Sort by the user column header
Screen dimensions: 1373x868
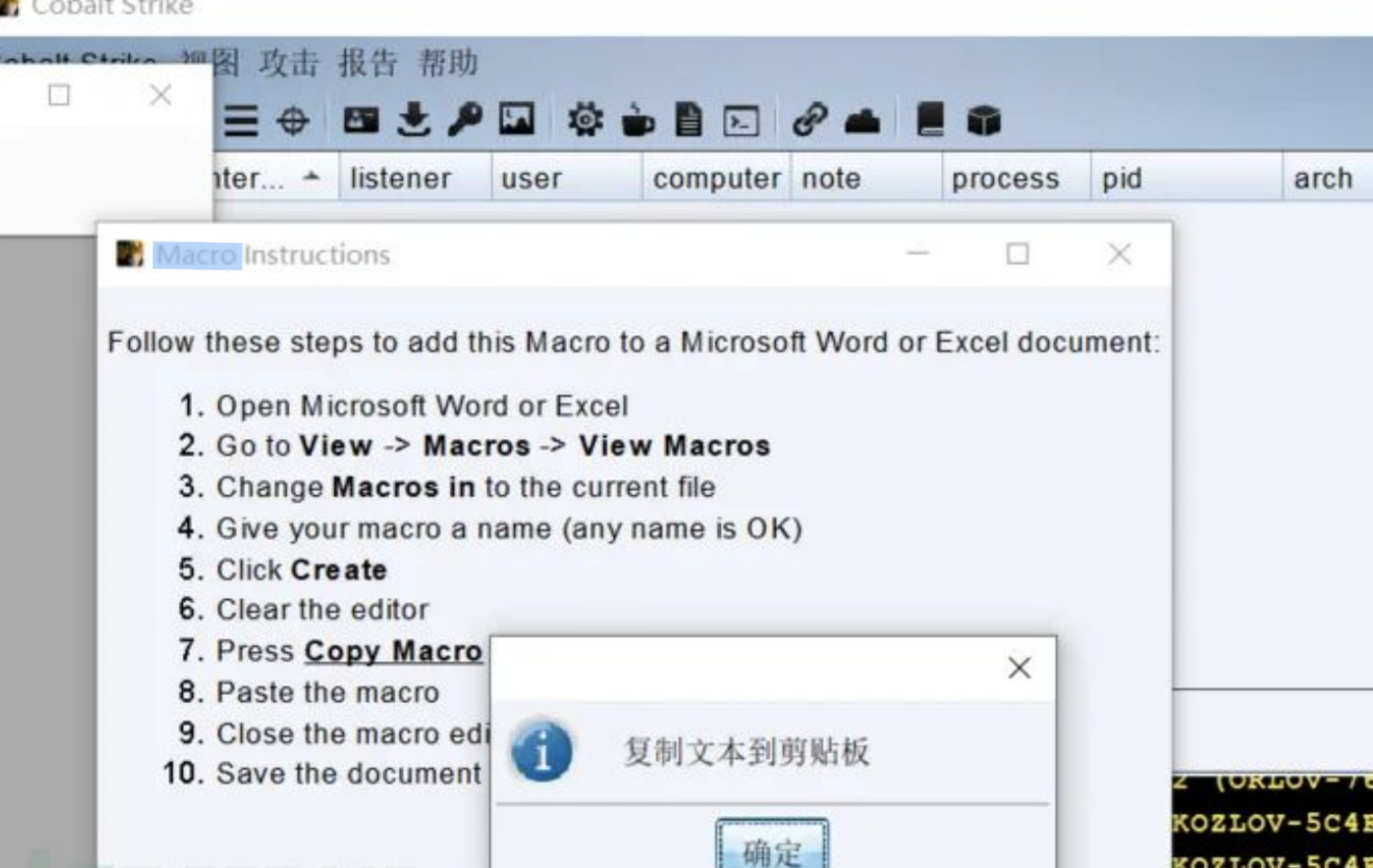567,178
